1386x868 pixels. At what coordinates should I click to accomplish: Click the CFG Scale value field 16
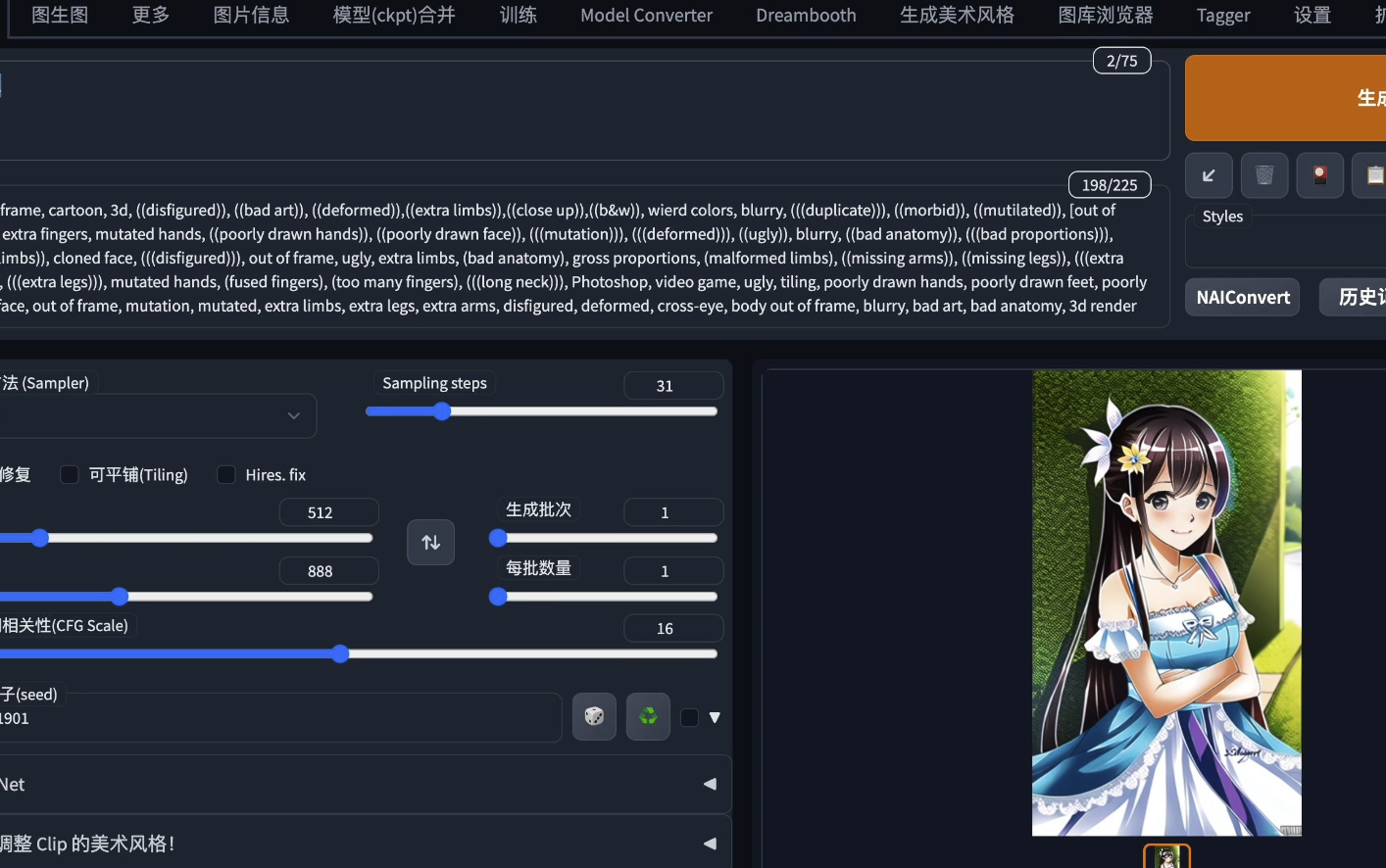coord(673,628)
